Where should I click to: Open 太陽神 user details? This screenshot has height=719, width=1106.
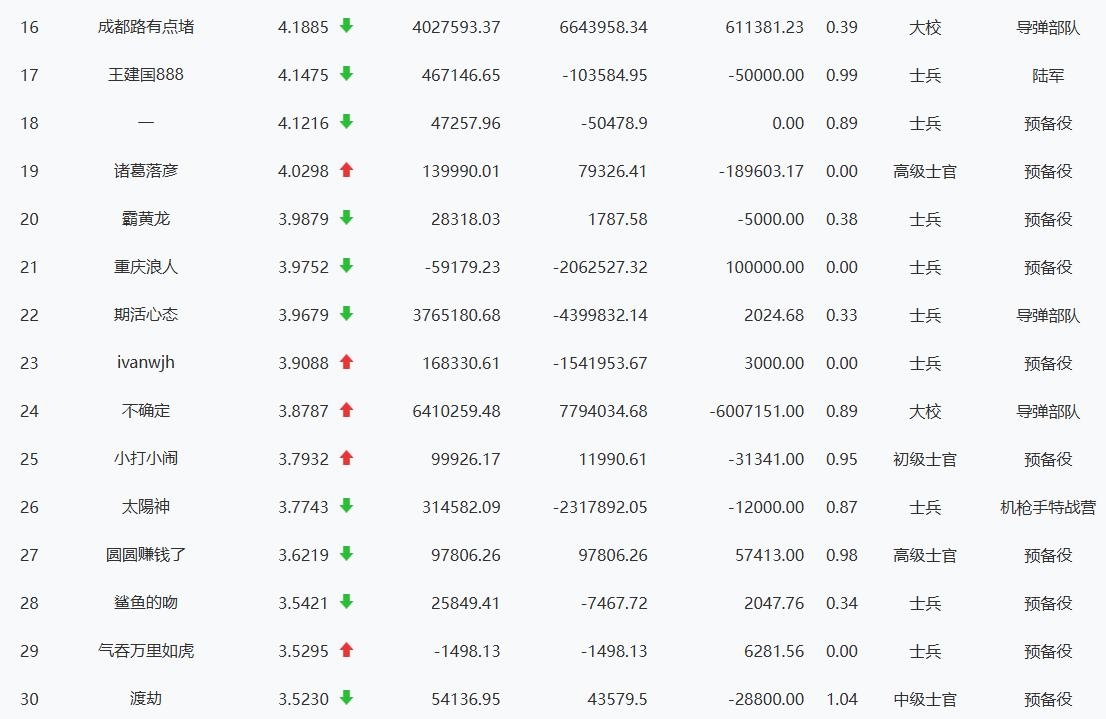146,507
